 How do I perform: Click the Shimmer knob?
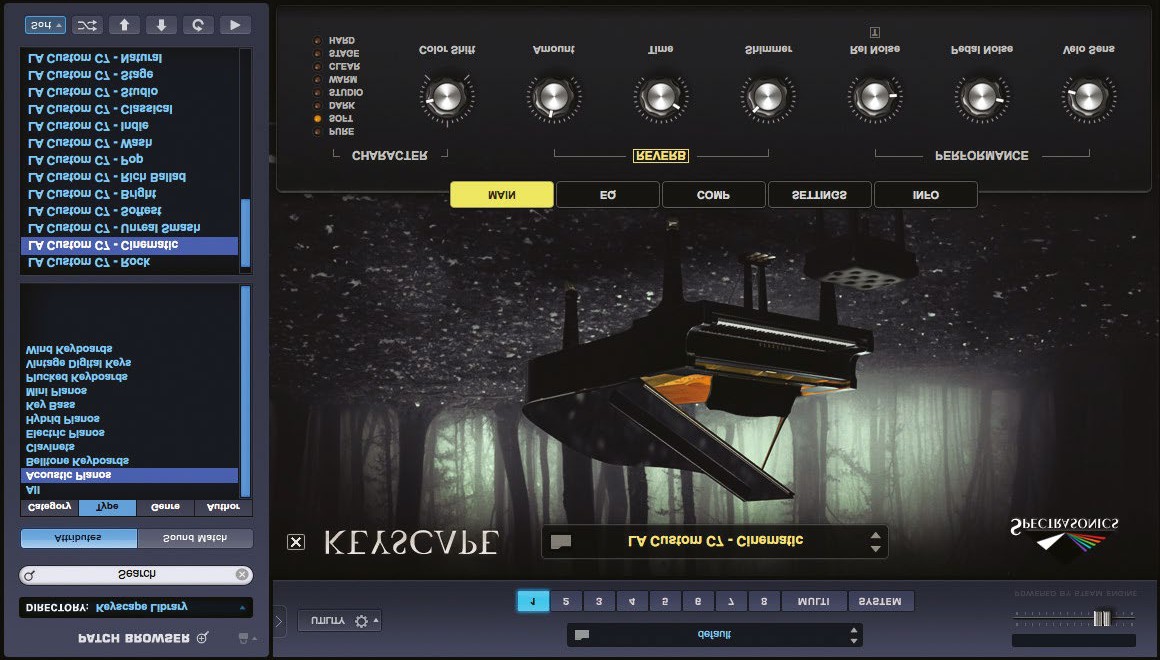768,98
